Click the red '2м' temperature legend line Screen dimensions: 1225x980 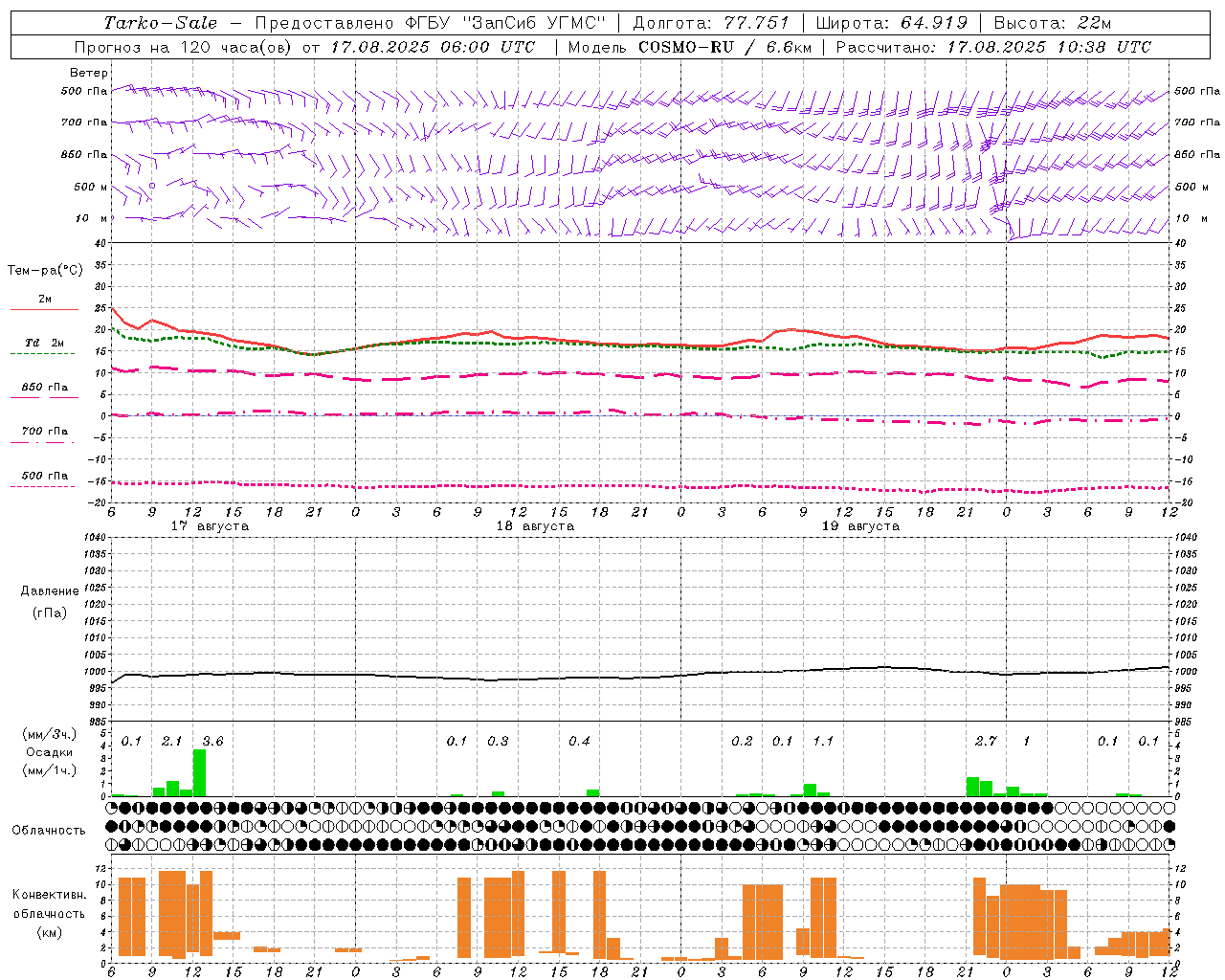pyautogui.click(x=44, y=309)
